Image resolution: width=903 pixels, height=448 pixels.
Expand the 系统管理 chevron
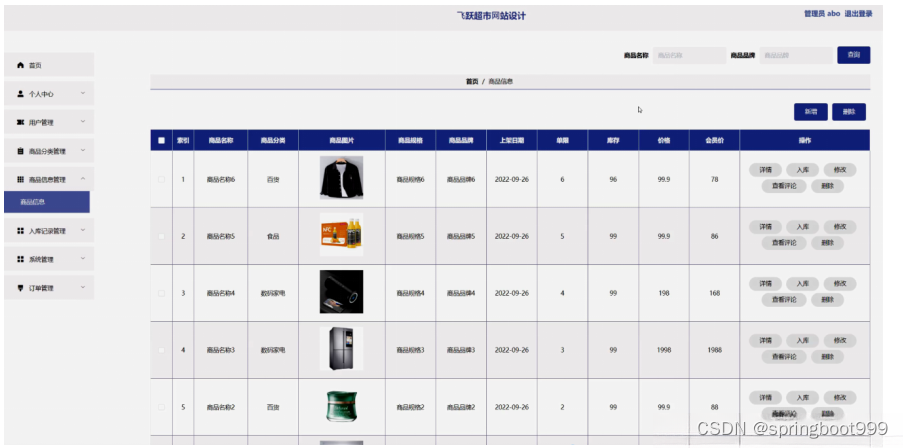[83, 259]
